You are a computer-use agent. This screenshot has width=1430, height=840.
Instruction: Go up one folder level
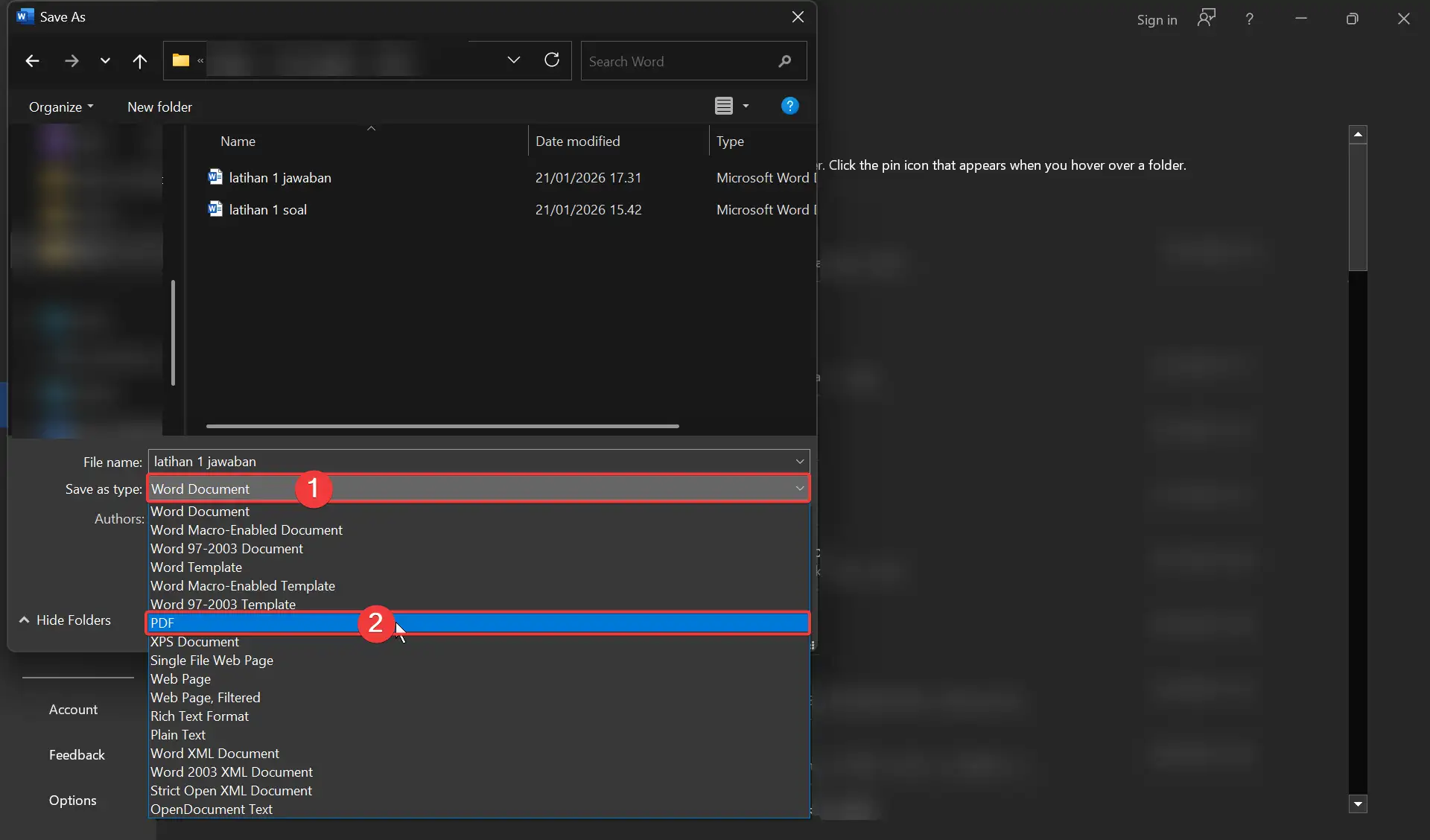[140, 61]
